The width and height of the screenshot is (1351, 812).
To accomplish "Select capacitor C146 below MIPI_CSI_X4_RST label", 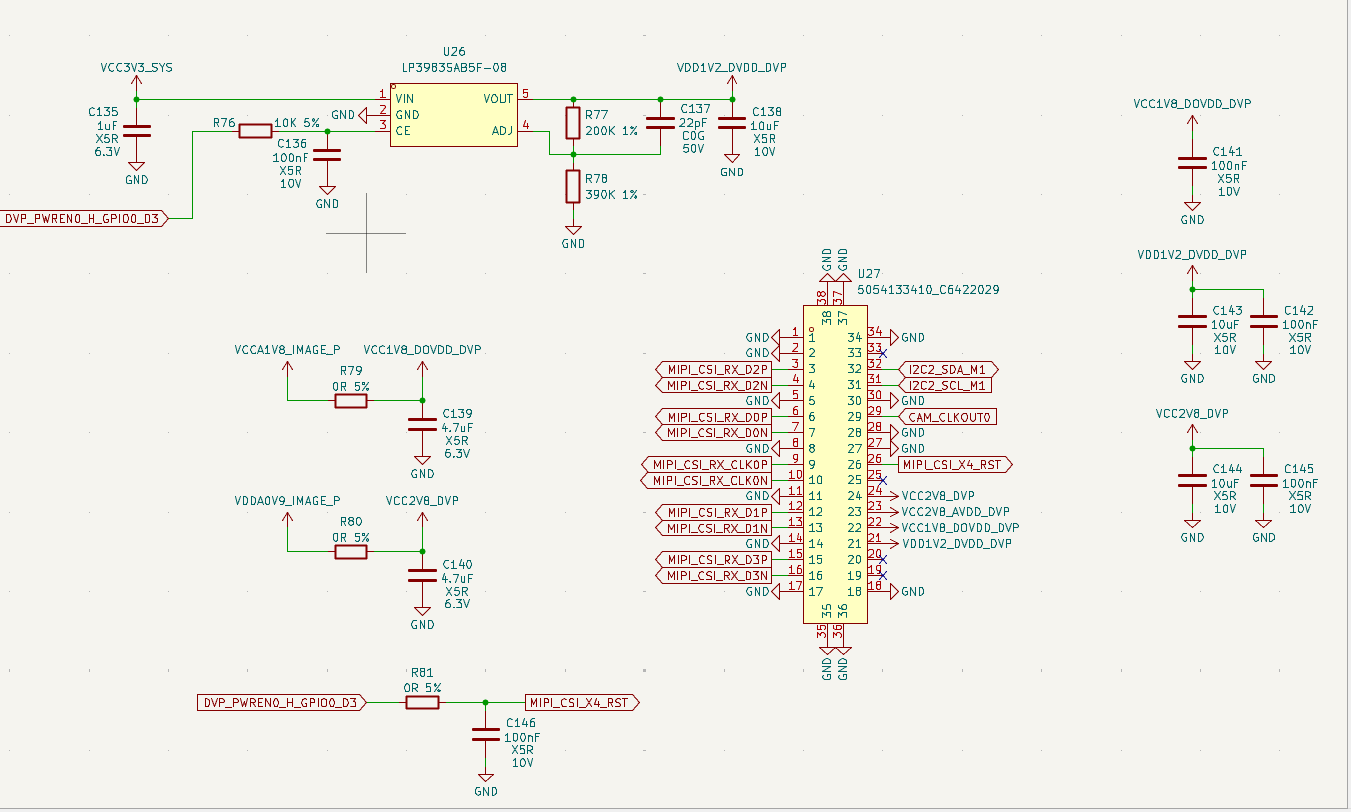I will (x=486, y=735).
